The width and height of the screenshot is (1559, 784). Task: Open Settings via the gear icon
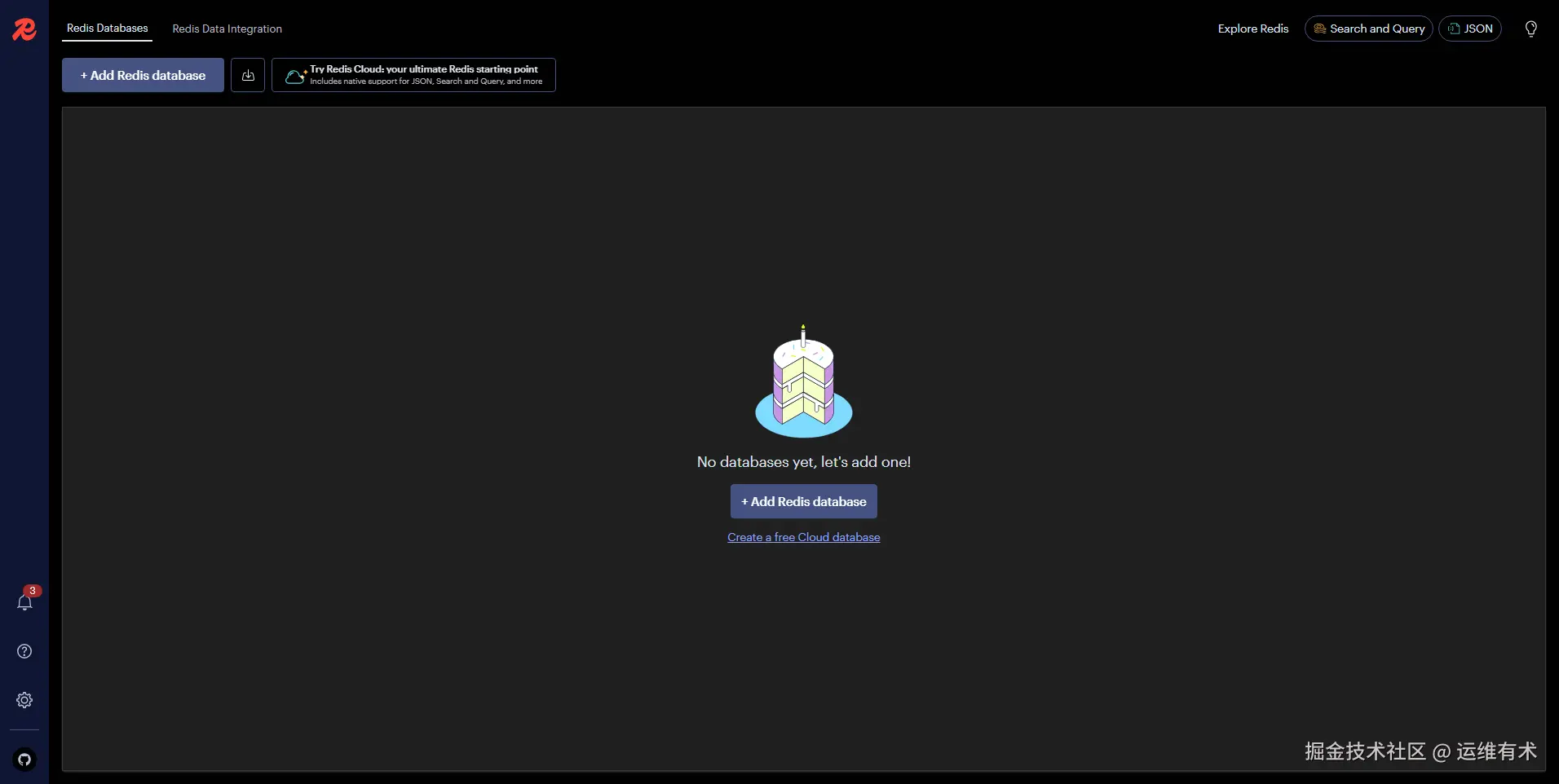coord(24,700)
